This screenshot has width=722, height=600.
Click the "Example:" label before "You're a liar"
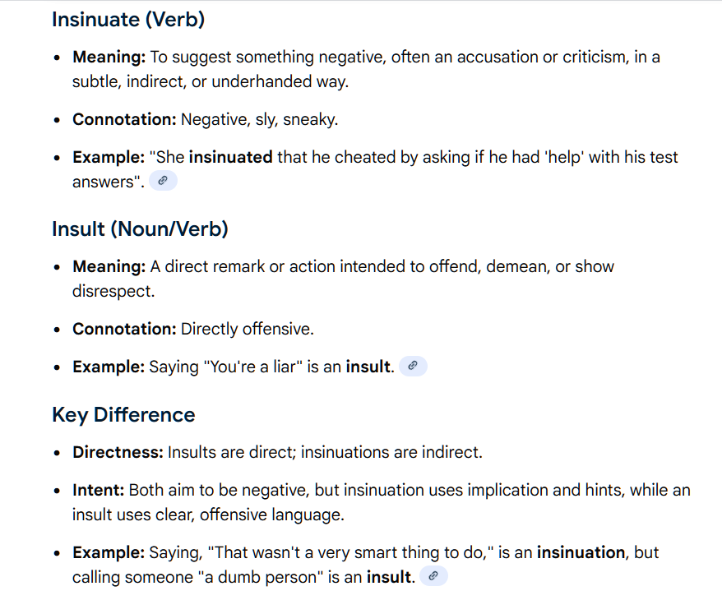pos(108,366)
